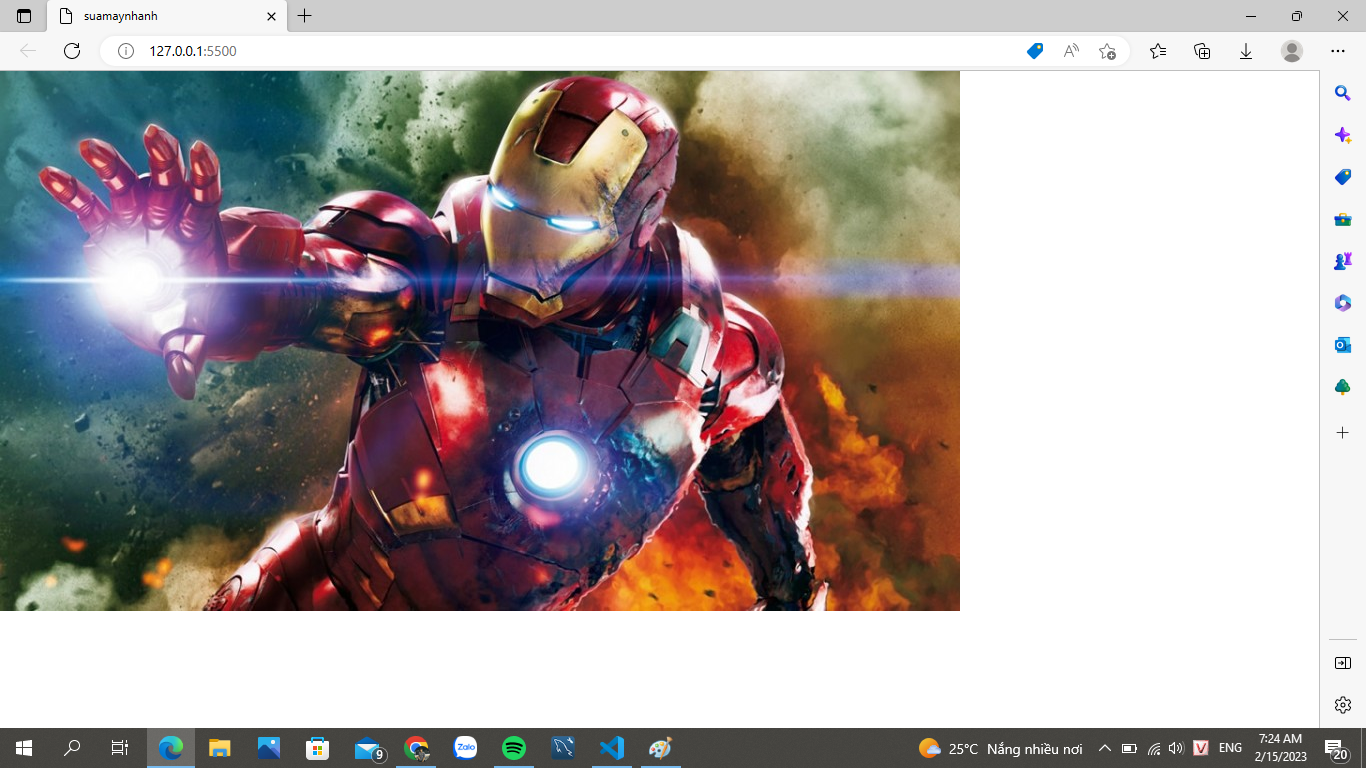The image size is (1366, 768).
Task: Open Spotify from taskbar
Action: click(x=514, y=748)
